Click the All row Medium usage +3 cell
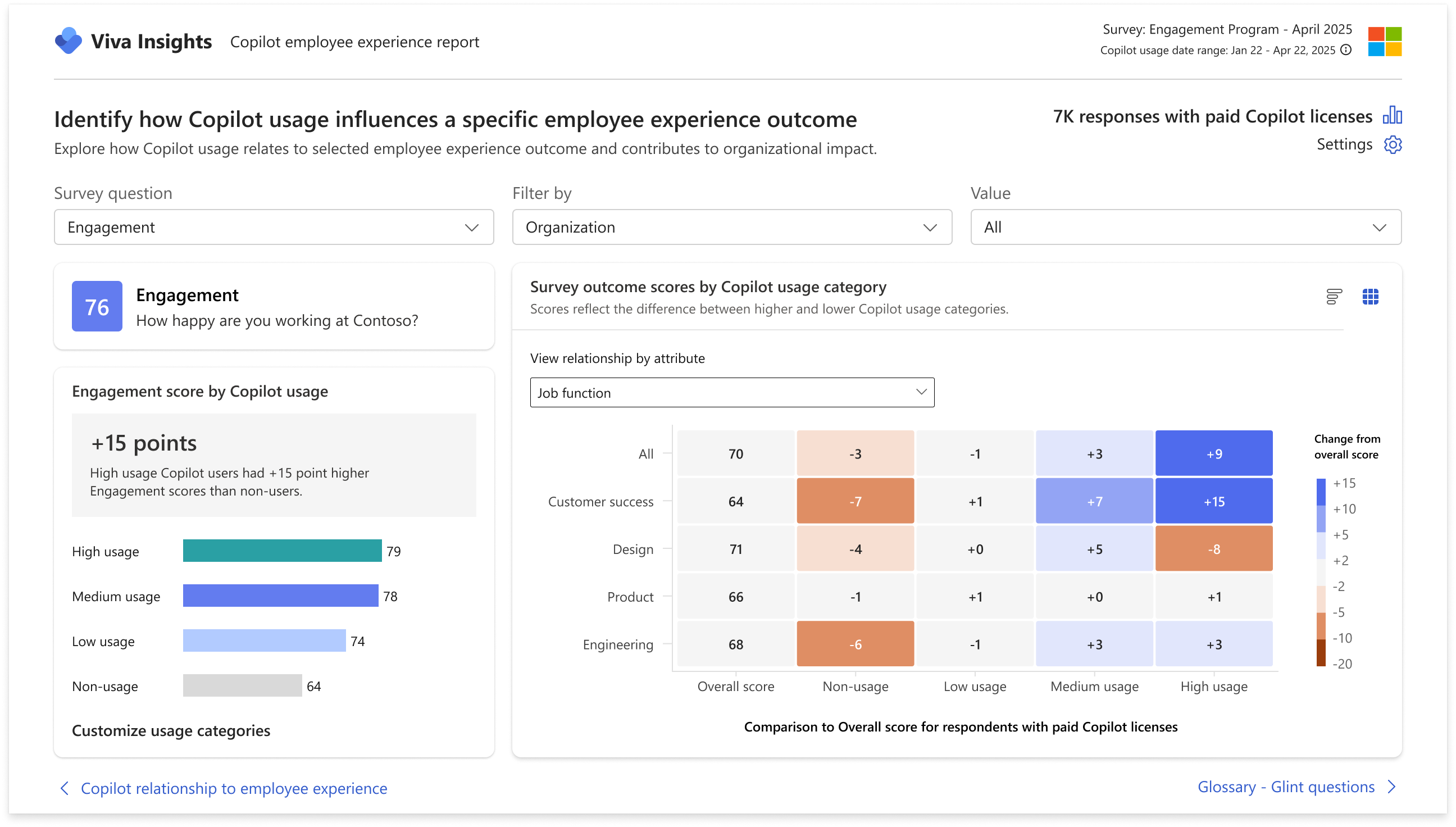Screen dimensions: 1456x827 1094,453
